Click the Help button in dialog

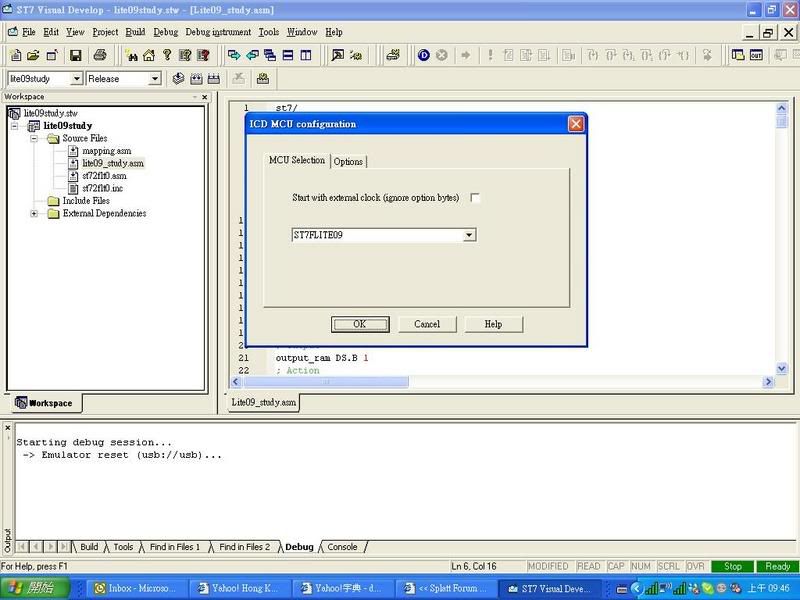[493, 324]
